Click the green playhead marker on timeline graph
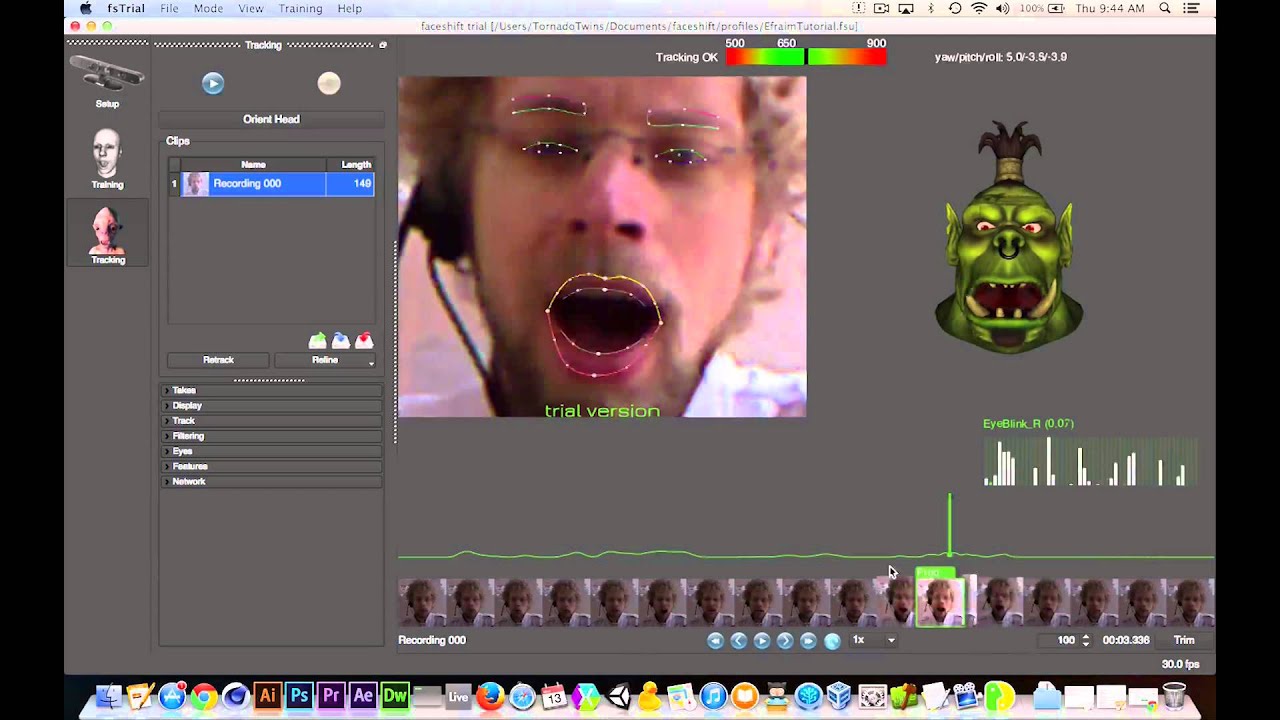Viewport: 1280px width, 720px height. (x=949, y=525)
